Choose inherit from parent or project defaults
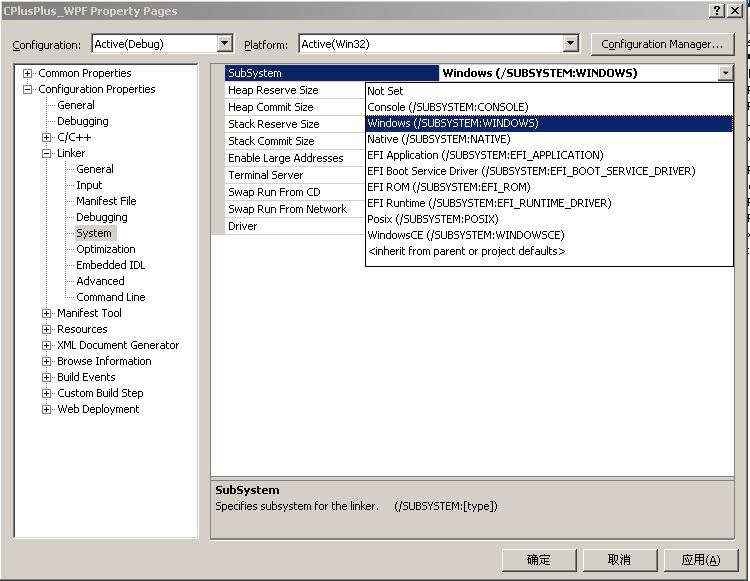The width and height of the screenshot is (750, 581). point(549,251)
